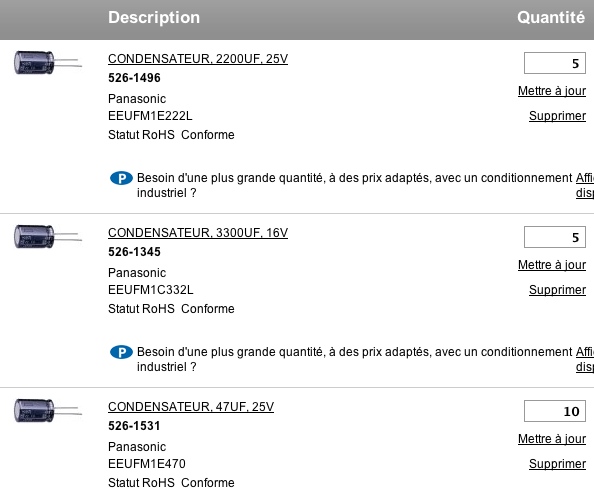Click the quantity field showing 10
This screenshot has width=594, height=502.
555,411
